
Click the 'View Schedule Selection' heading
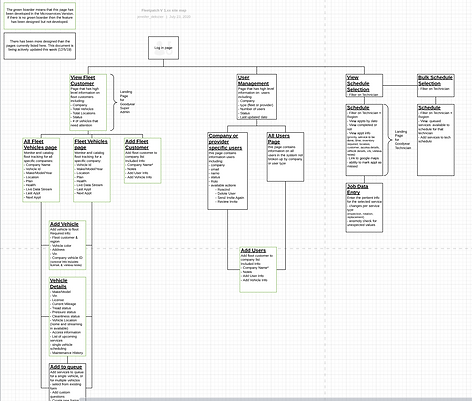pyautogui.click(x=358, y=83)
